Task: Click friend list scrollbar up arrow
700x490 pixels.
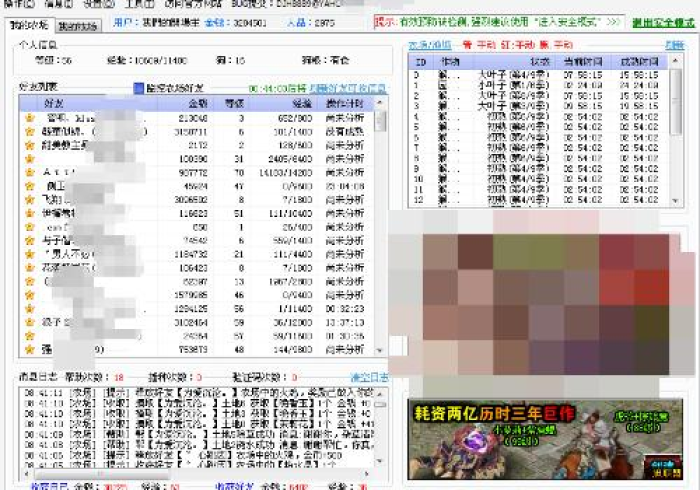Action: (380, 103)
